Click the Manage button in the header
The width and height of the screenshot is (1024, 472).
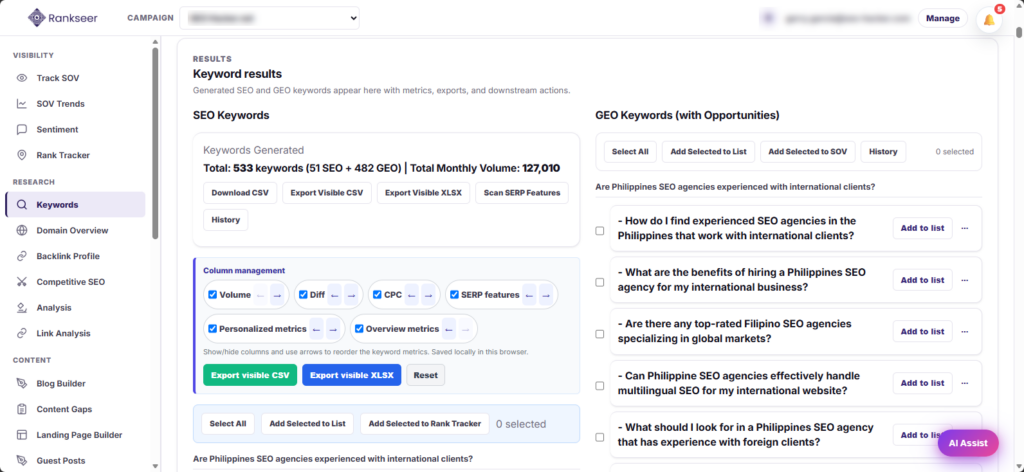[x=943, y=18]
